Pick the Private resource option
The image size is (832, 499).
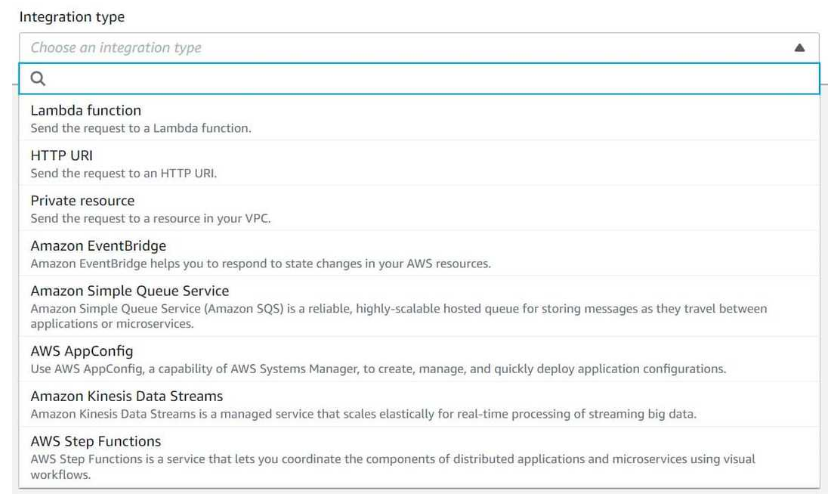coord(419,209)
